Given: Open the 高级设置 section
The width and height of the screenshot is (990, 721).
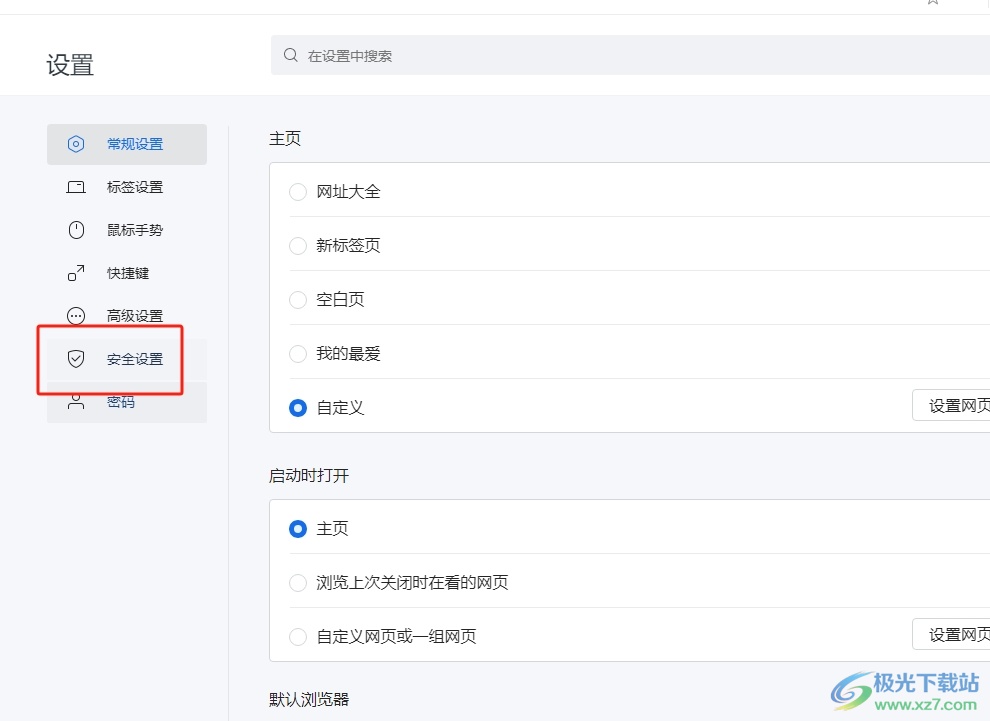Looking at the screenshot, I should tap(127, 316).
